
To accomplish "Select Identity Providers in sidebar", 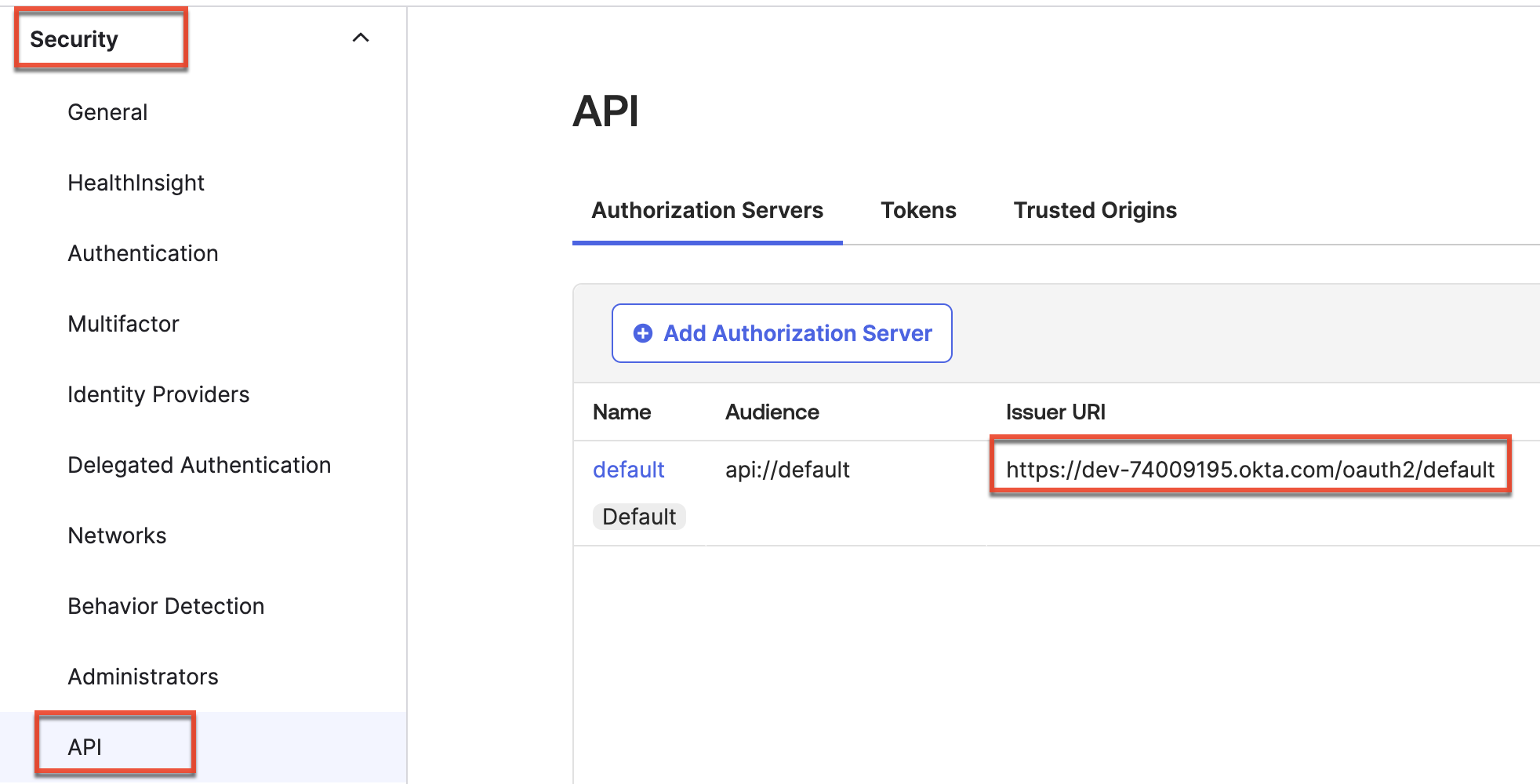I will (x=158, y=394).
